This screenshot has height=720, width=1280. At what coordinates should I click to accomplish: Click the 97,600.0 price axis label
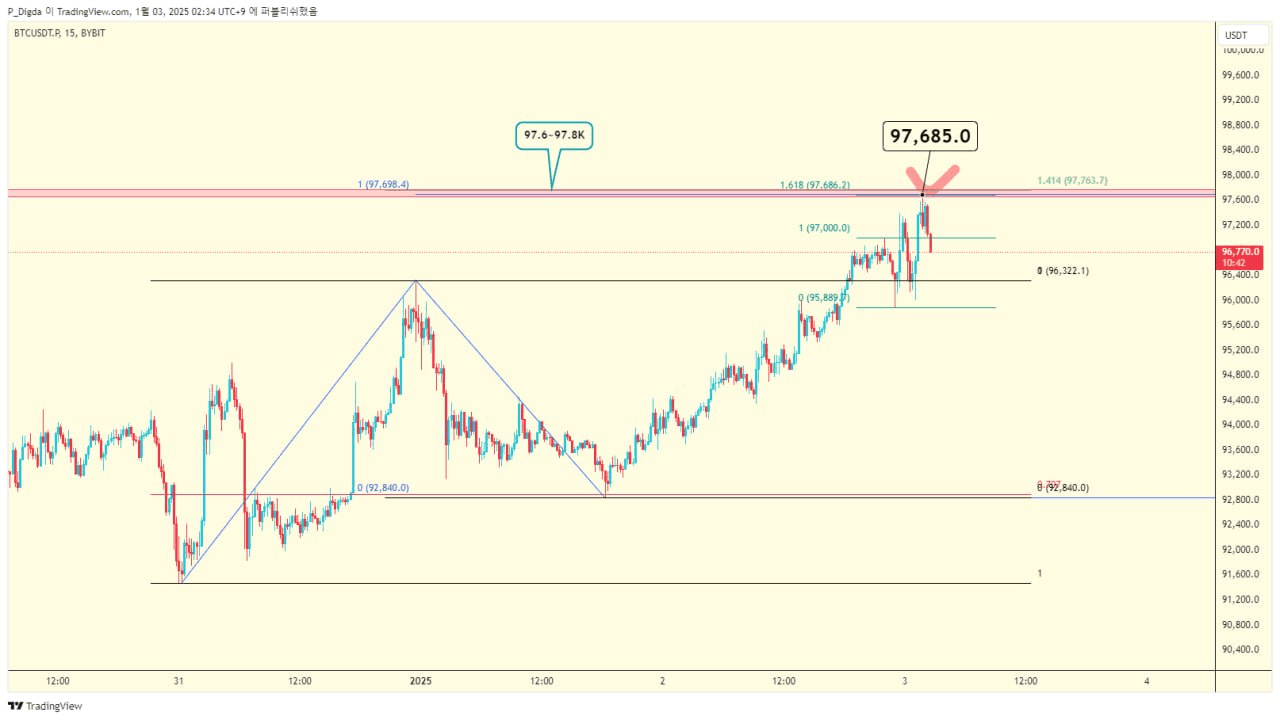click(1238, 200)
